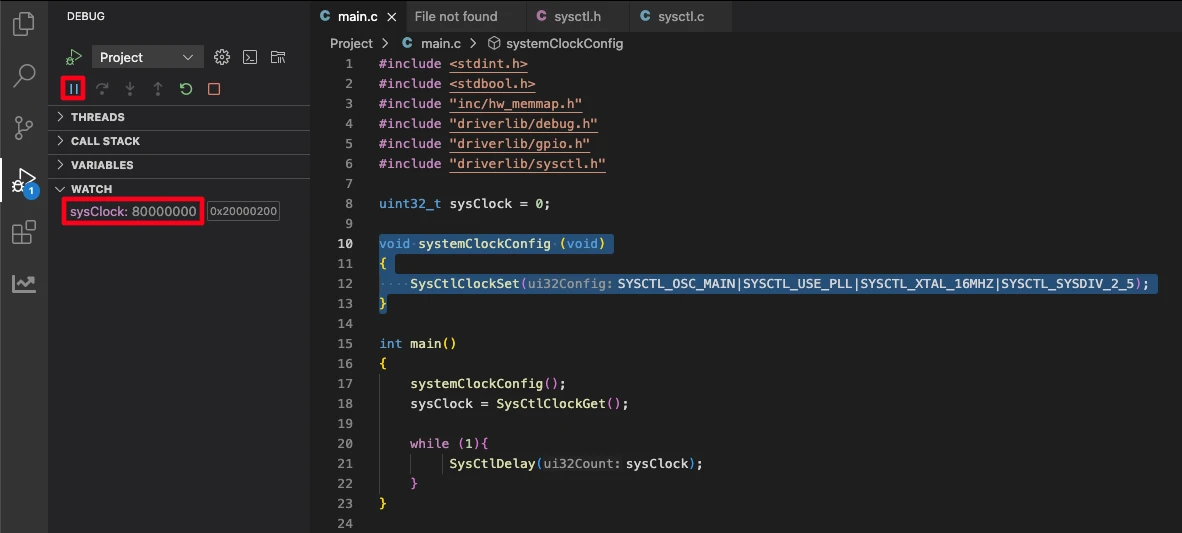This screenshot has height=533, width=1182.
Task: Open the Project configuration dropdown
Action: pos(147,57)
